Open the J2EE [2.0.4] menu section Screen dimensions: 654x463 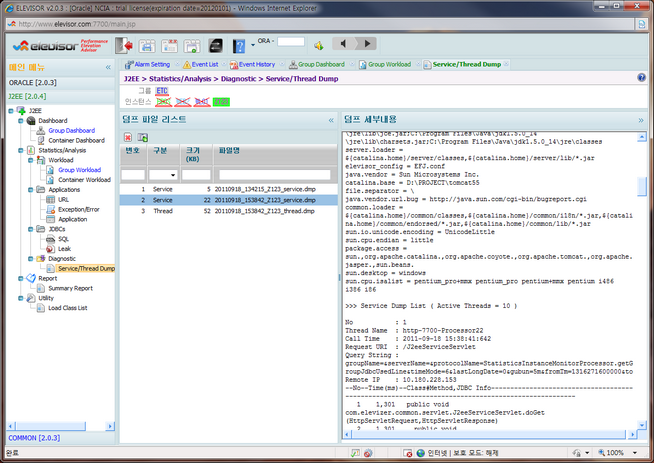(x=60, y=96)
